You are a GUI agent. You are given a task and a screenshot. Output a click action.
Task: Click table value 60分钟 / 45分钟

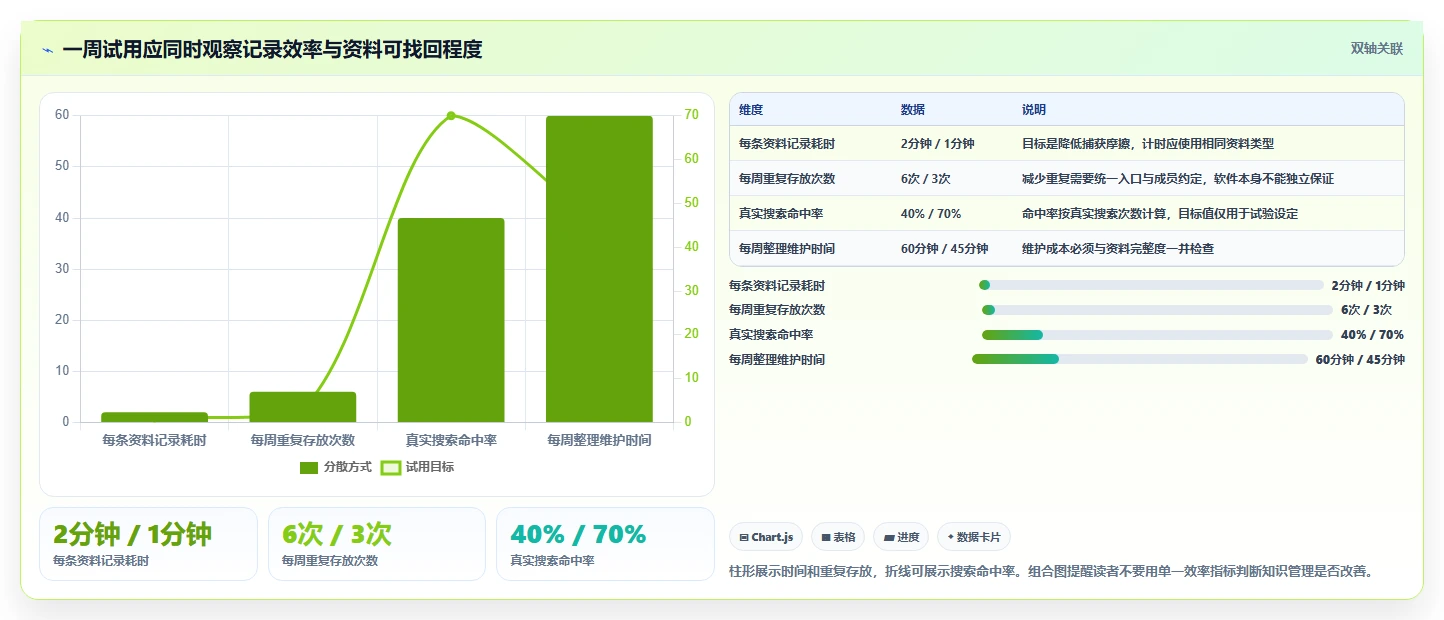pyautogui.click(x=944, y=249)
